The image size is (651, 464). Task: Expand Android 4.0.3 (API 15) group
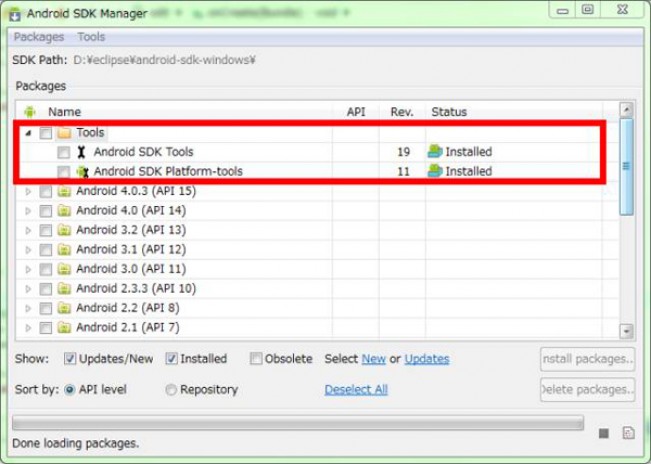pyautogui.click(x=28, y=192)
